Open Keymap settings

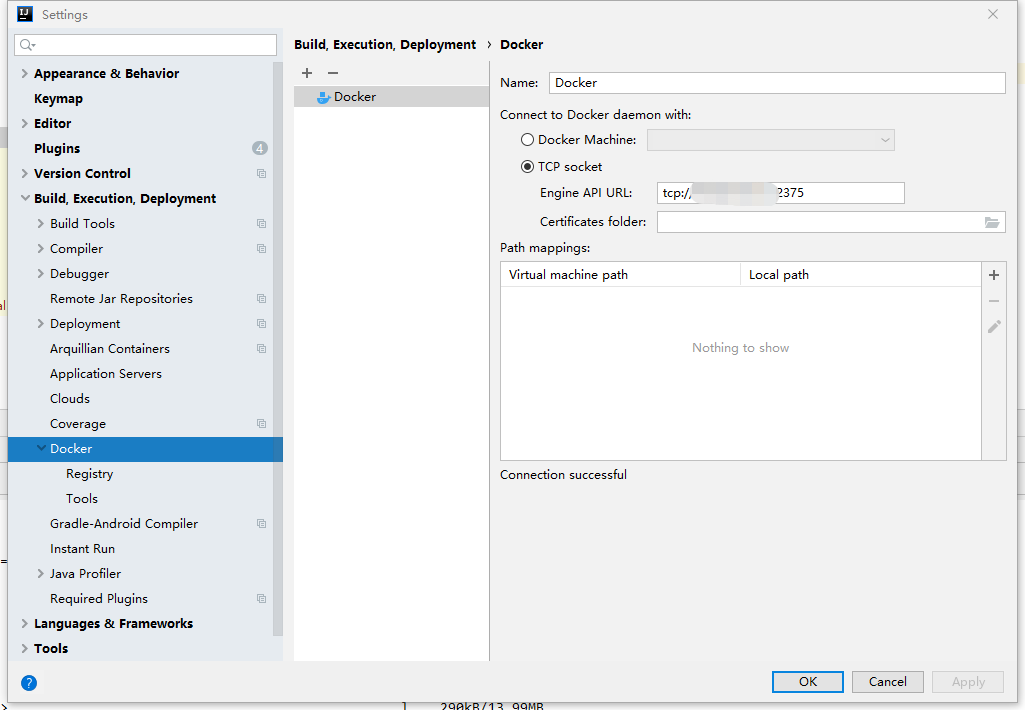(58, 99)
